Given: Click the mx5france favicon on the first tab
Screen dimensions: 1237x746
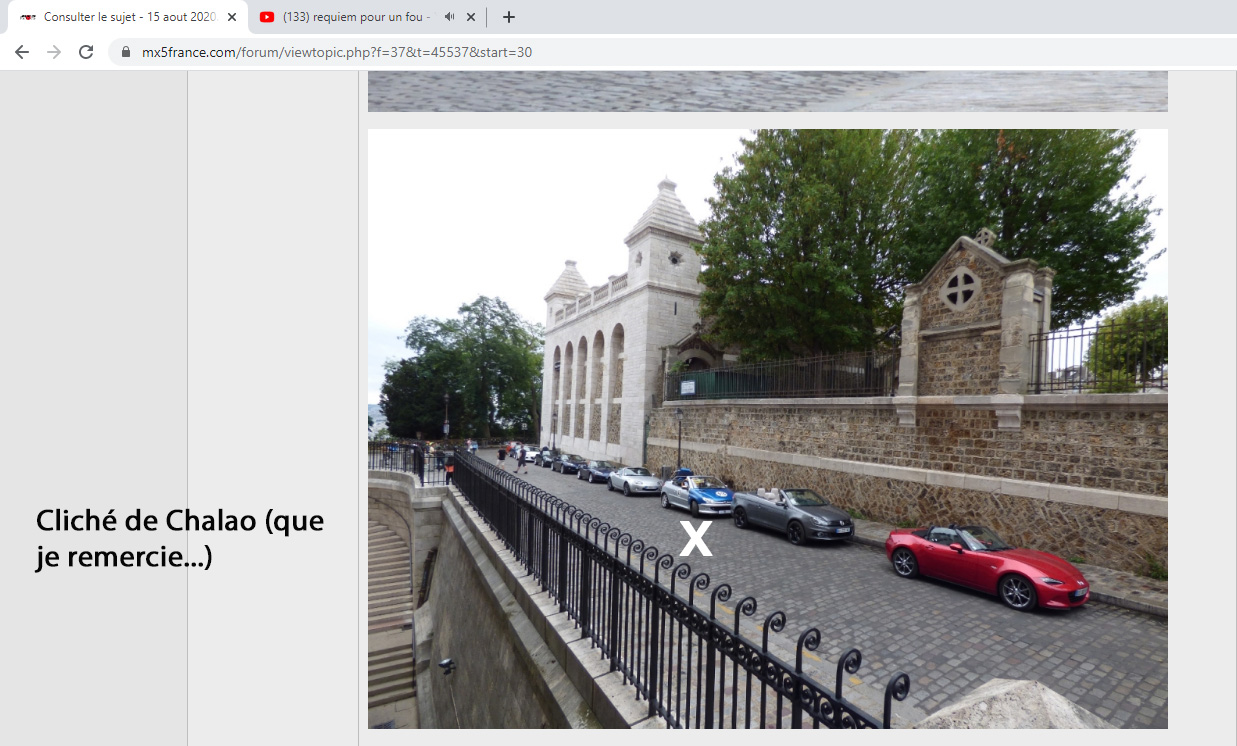Looking at the screenshot, I should click(28, 17).
